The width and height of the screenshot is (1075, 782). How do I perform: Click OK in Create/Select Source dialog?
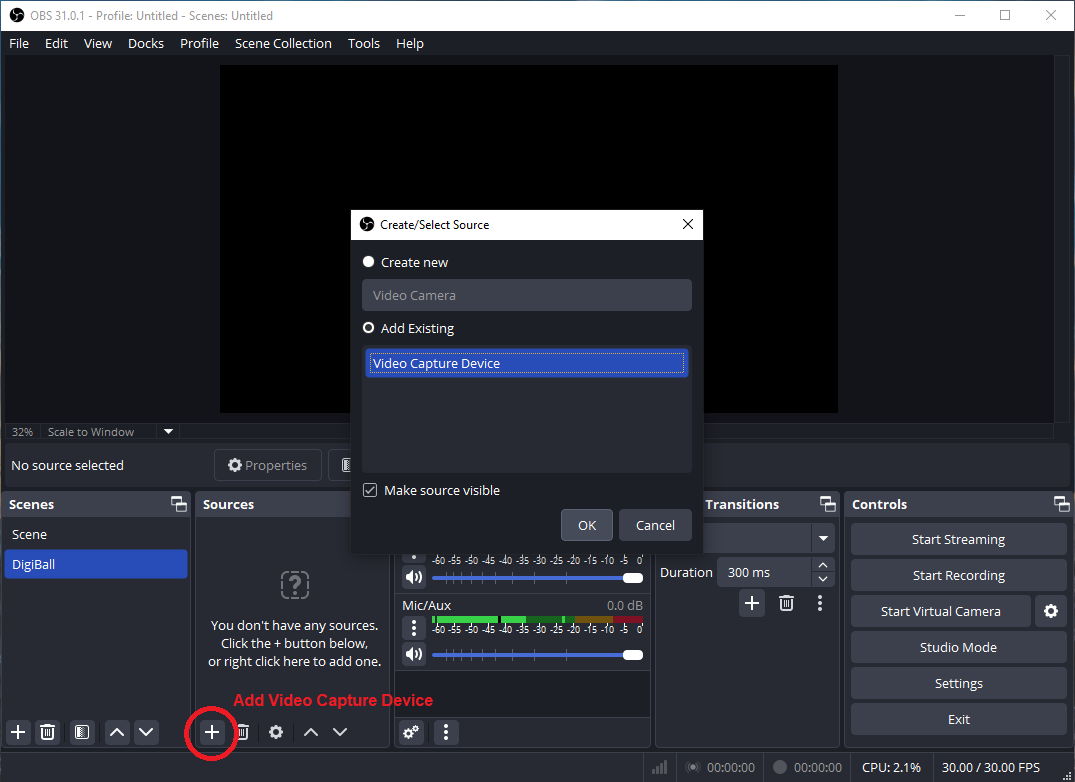[x=587, y=525]
